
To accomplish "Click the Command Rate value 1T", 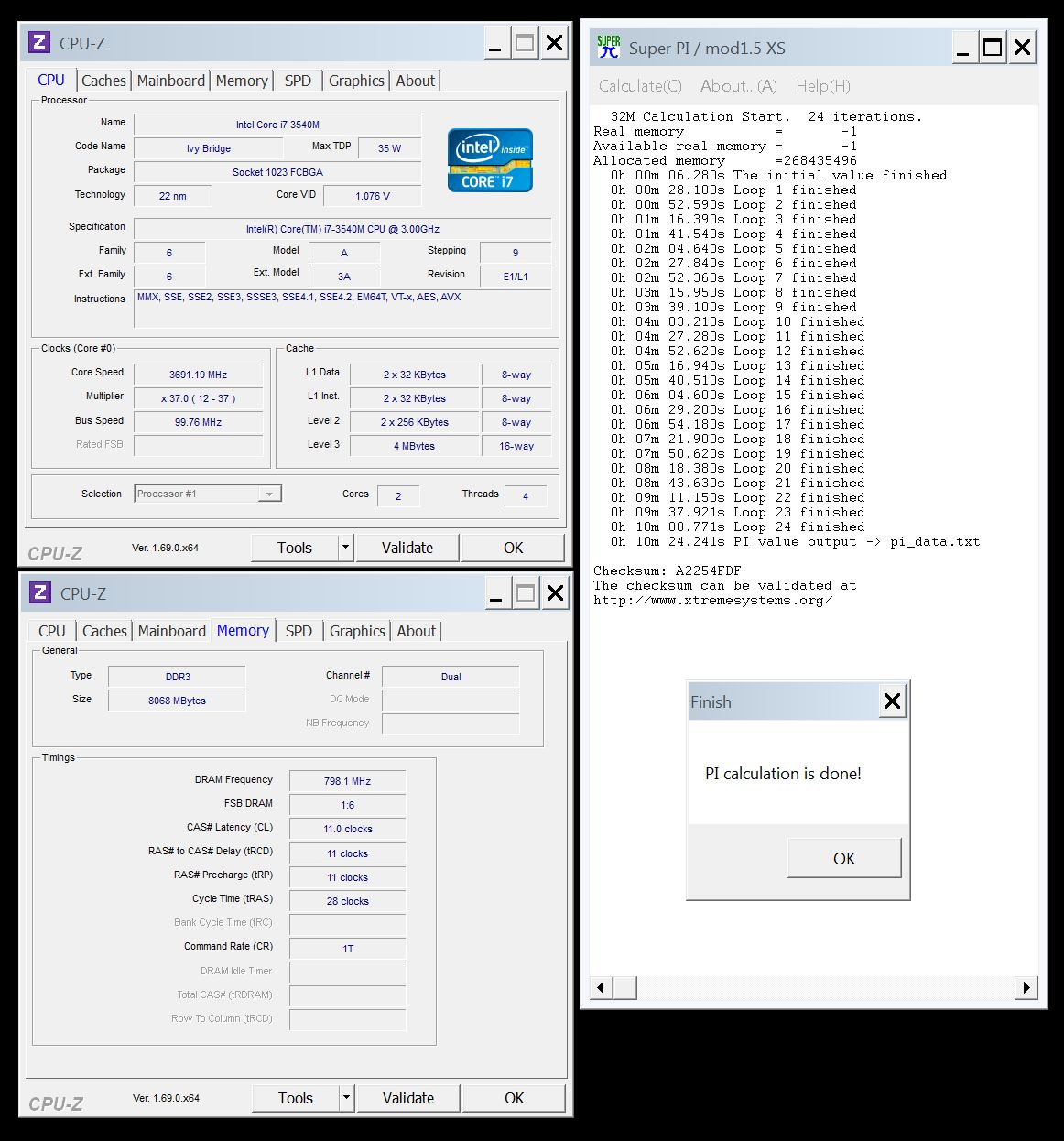I will (347, 949).
